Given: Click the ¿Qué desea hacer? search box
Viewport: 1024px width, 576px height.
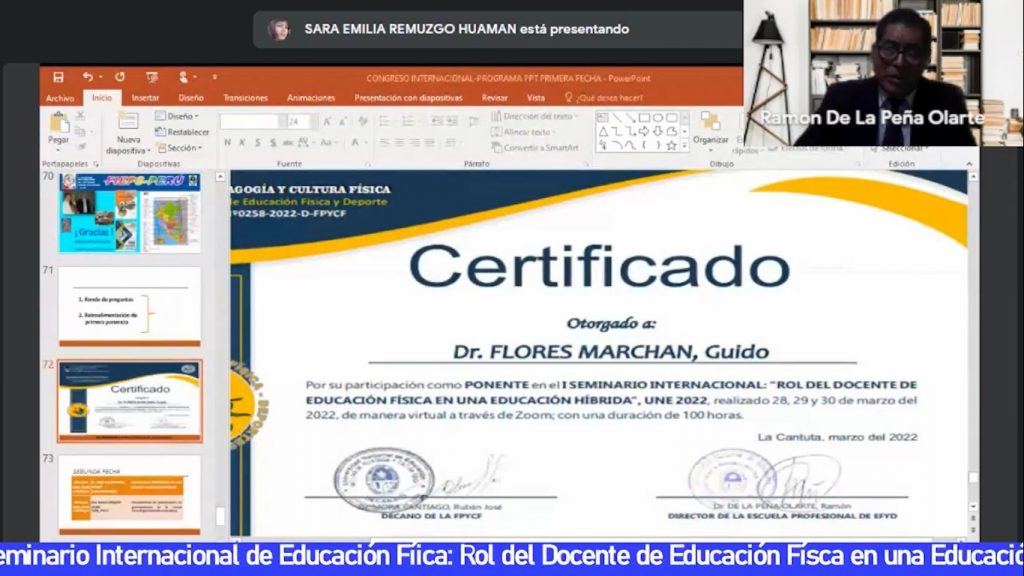Looking at the screenshot, I should point(604,98).
